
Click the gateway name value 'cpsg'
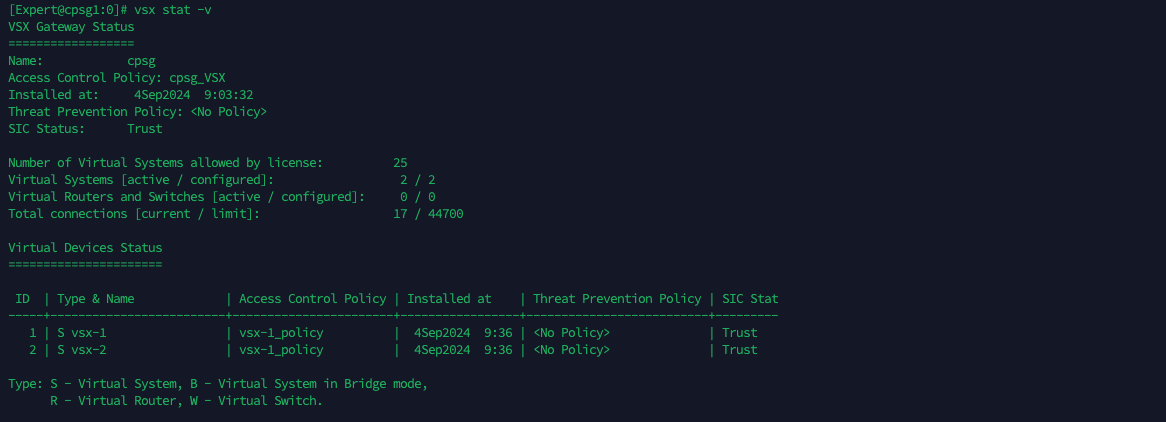coord(141,61)
